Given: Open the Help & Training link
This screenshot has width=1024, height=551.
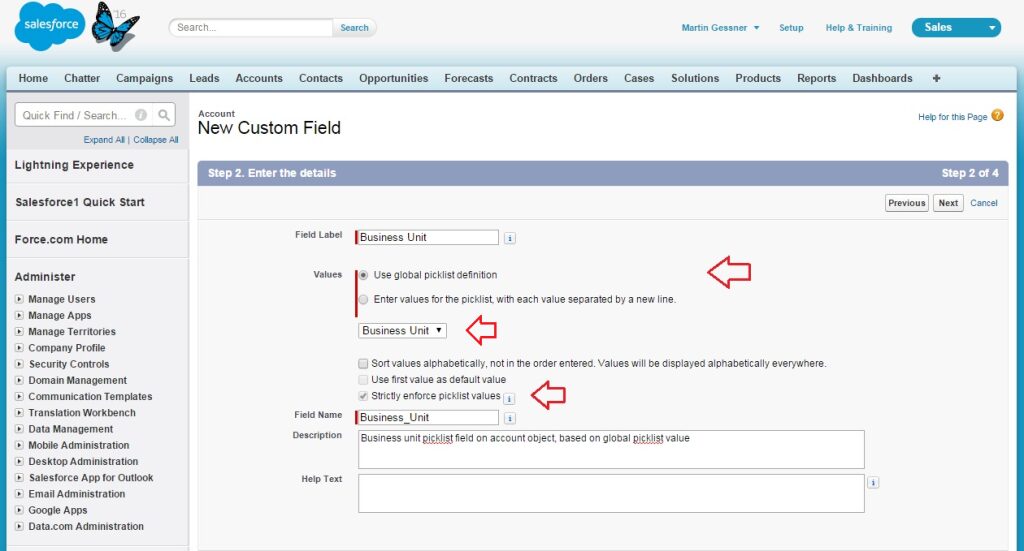Looking at the screenshot, I should click(x=858, y=27).
